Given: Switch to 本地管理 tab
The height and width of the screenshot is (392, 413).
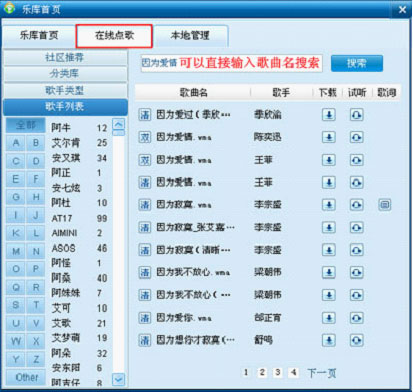Looking at the screenshot, I should [190, 36].
